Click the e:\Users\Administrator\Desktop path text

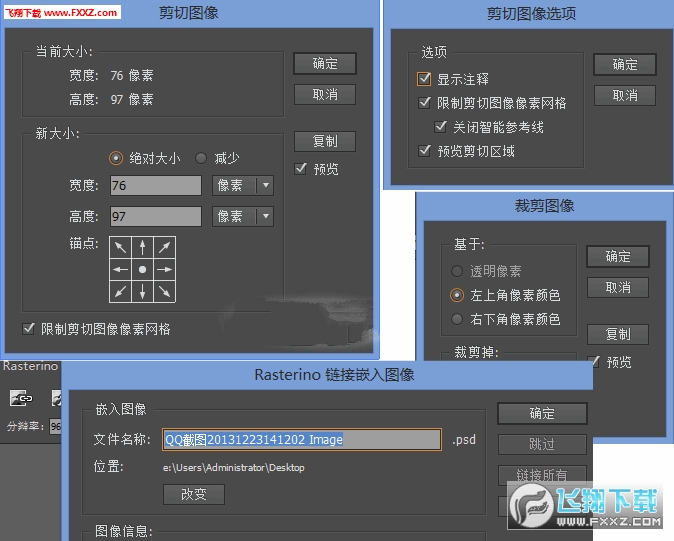(233, 468)
